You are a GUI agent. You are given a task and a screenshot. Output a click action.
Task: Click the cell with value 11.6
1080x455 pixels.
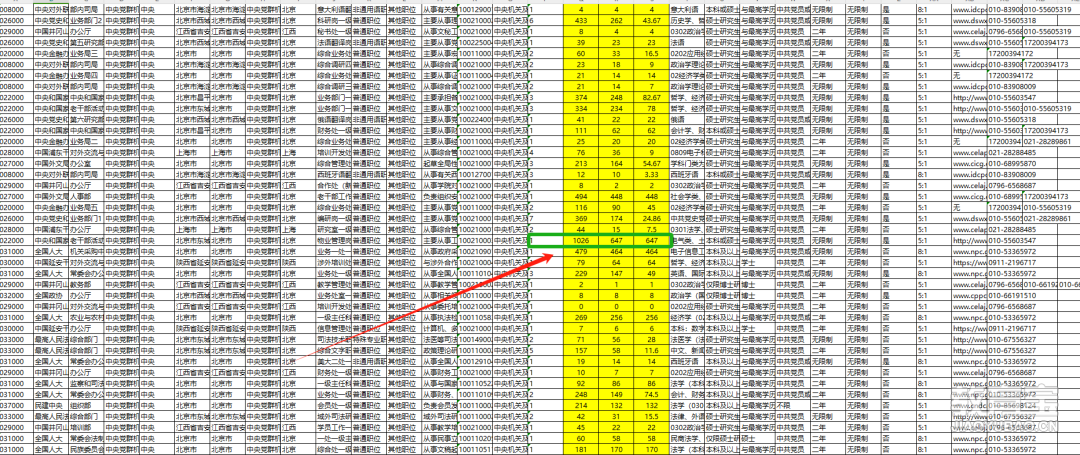coord(651,350)
